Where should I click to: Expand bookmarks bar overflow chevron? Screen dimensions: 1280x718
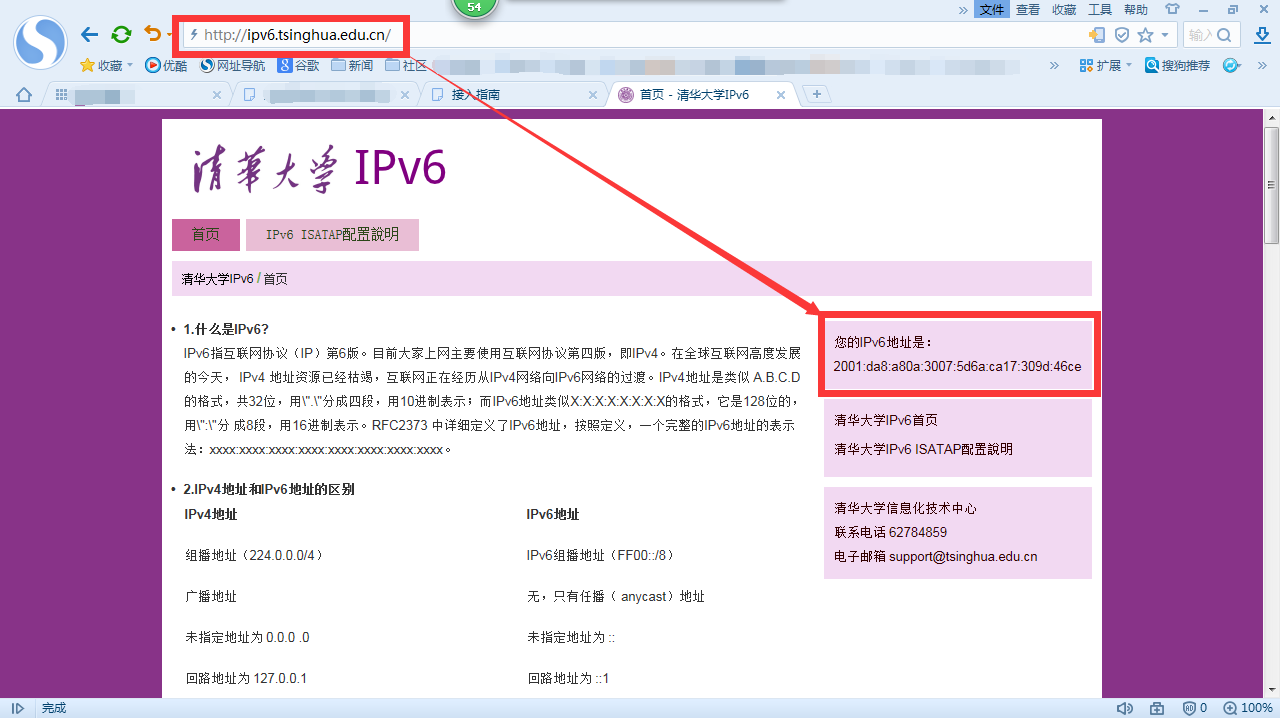(x=1053, y=65)
